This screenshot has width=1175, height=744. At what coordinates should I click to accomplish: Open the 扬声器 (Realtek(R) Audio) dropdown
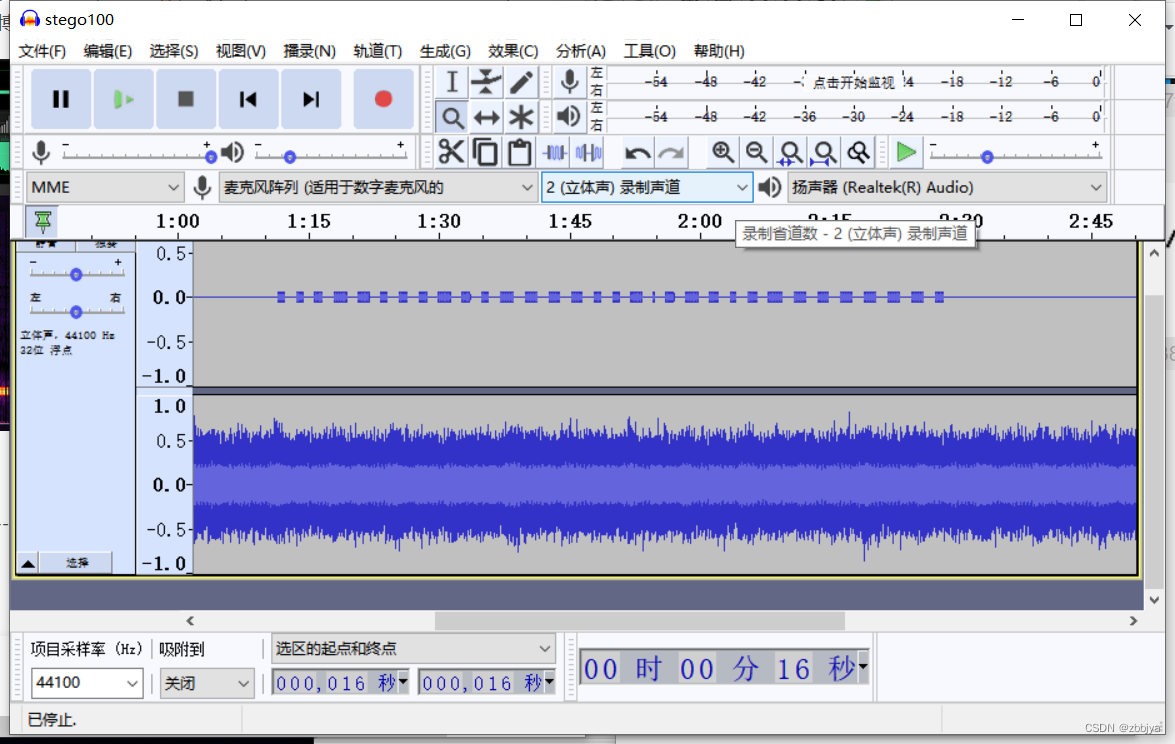point(947,187)
